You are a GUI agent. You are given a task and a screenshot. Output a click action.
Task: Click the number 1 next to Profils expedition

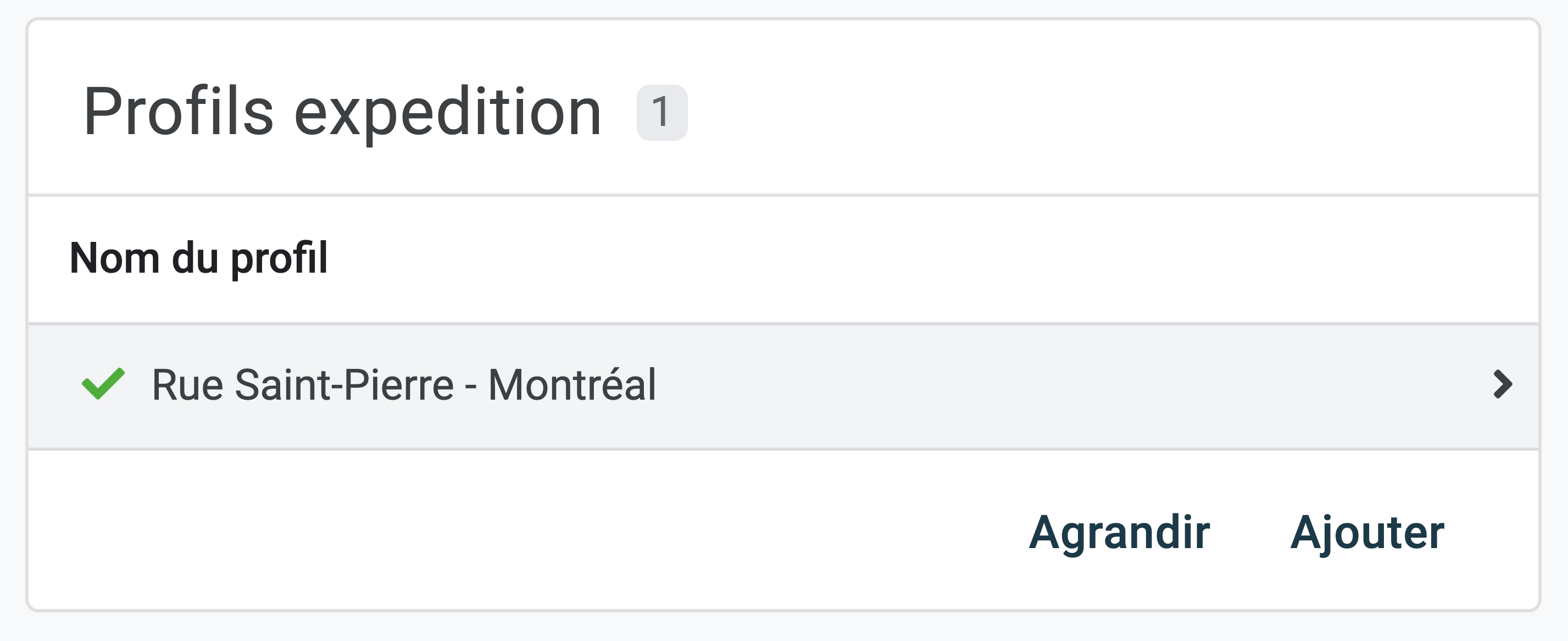click(x=661, y=113)
